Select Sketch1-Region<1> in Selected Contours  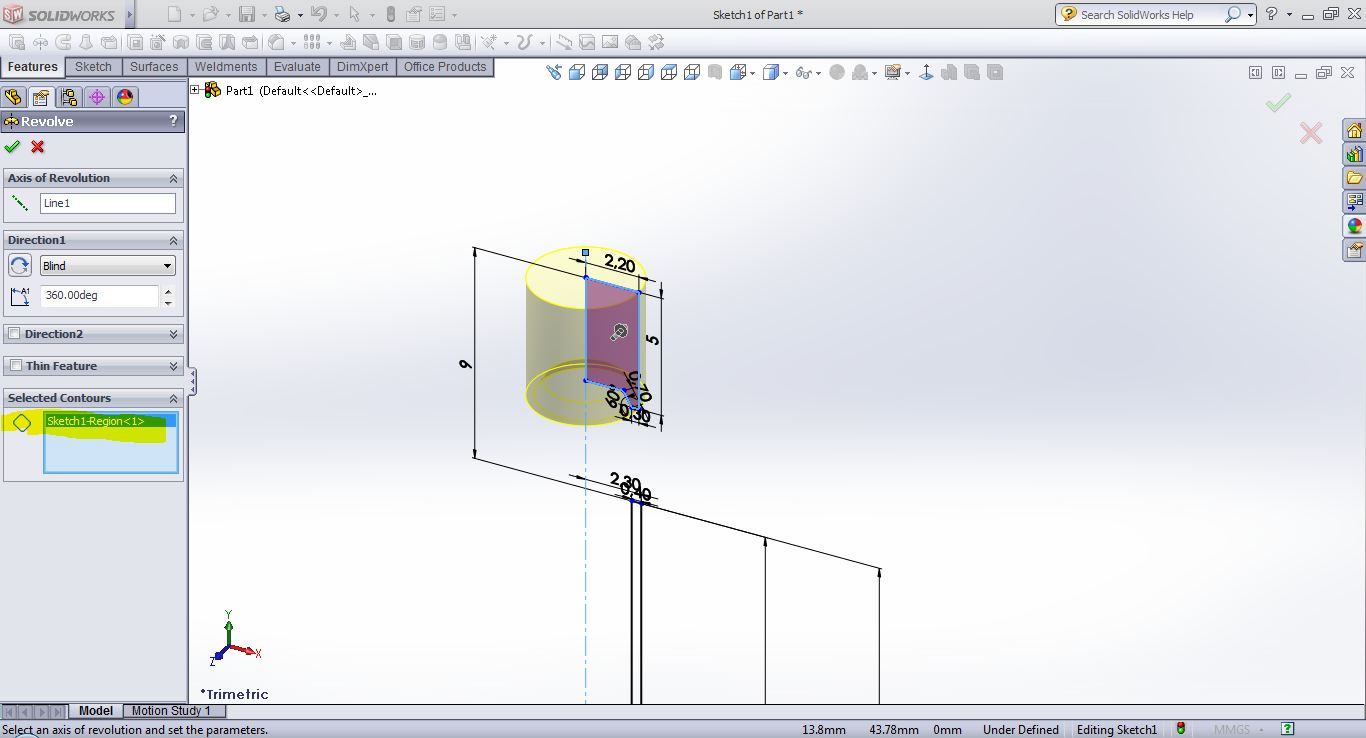110,421
